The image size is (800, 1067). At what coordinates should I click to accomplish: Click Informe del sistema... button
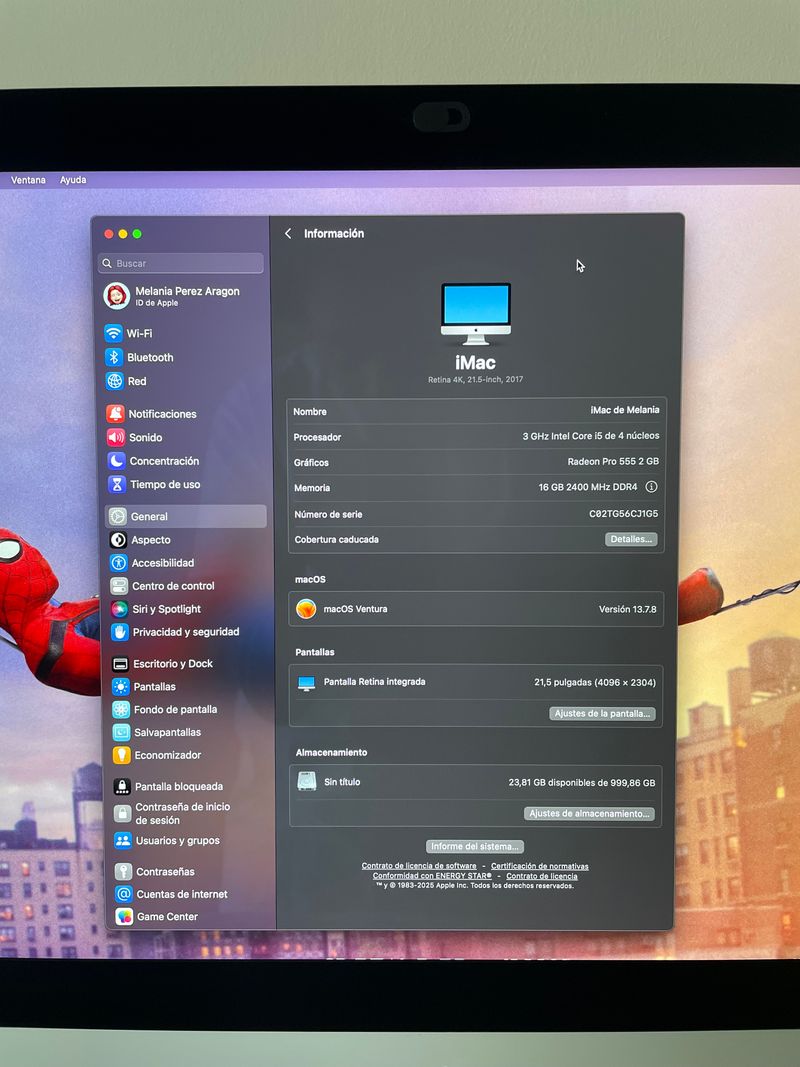pyautogui.click(x=475, y=846)
